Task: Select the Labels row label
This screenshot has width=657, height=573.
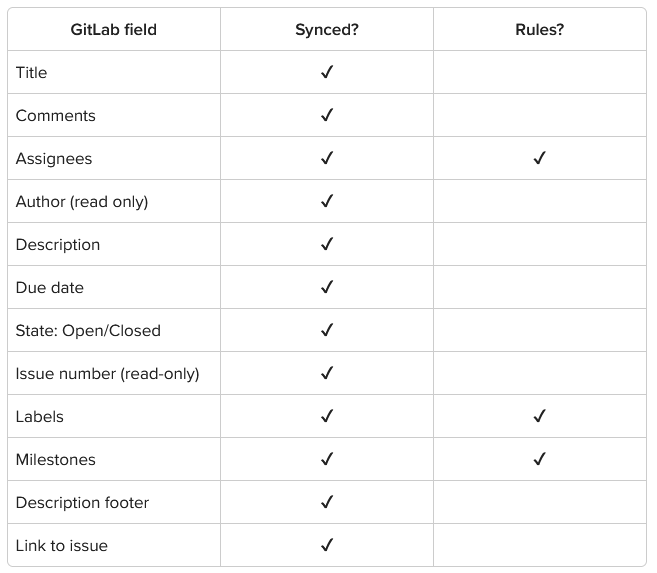Action: click(x=40, y=417)
